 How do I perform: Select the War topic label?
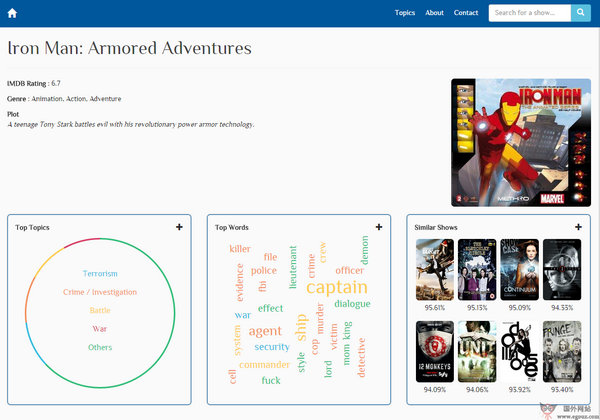click(x=99, y=329)
